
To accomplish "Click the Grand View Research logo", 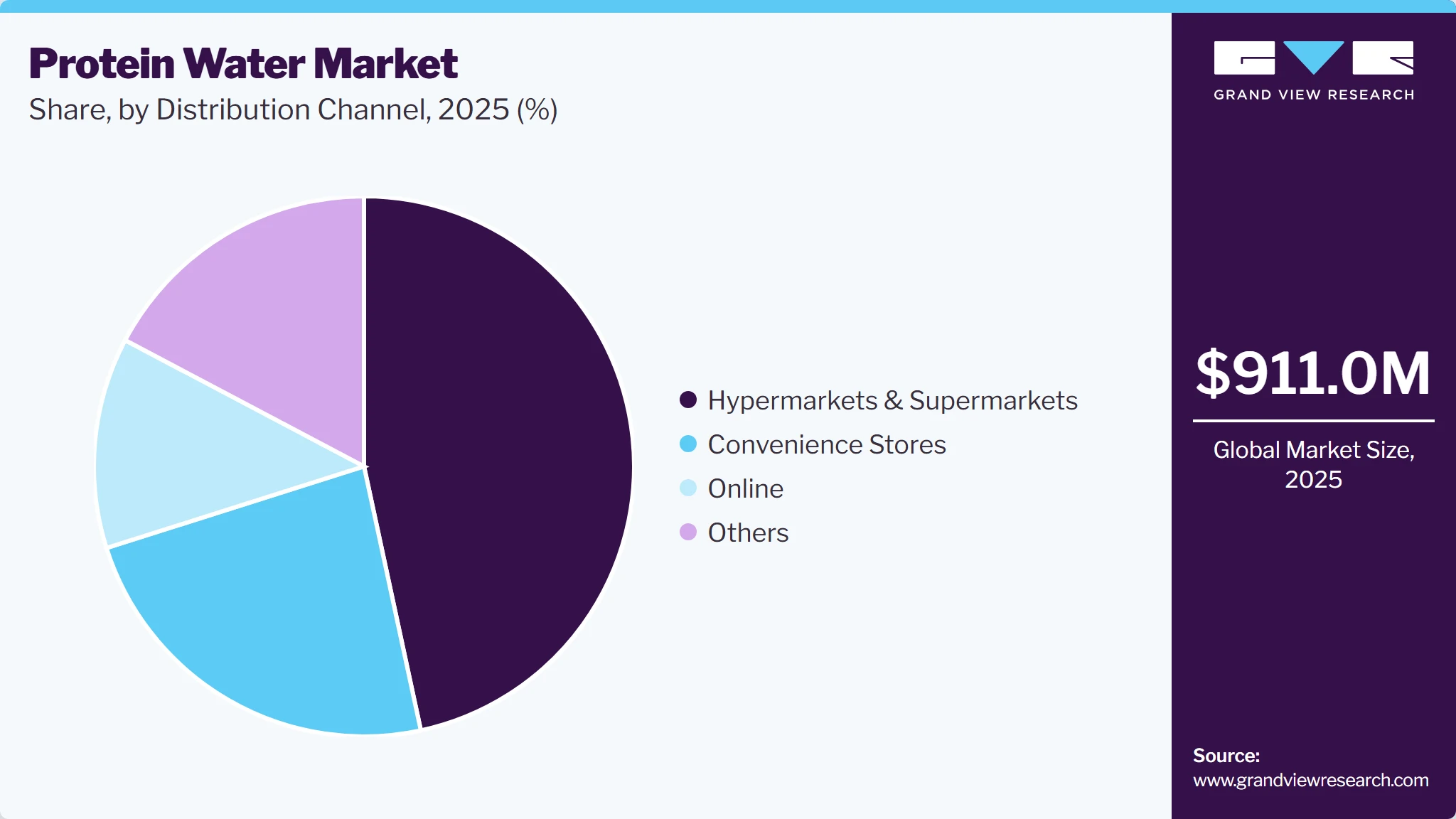I will 1313,70.
